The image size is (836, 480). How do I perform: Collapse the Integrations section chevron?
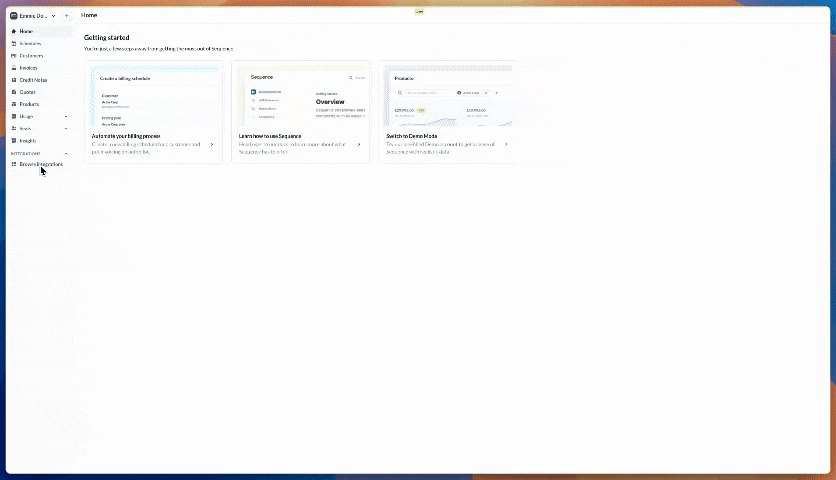(66, 154)
